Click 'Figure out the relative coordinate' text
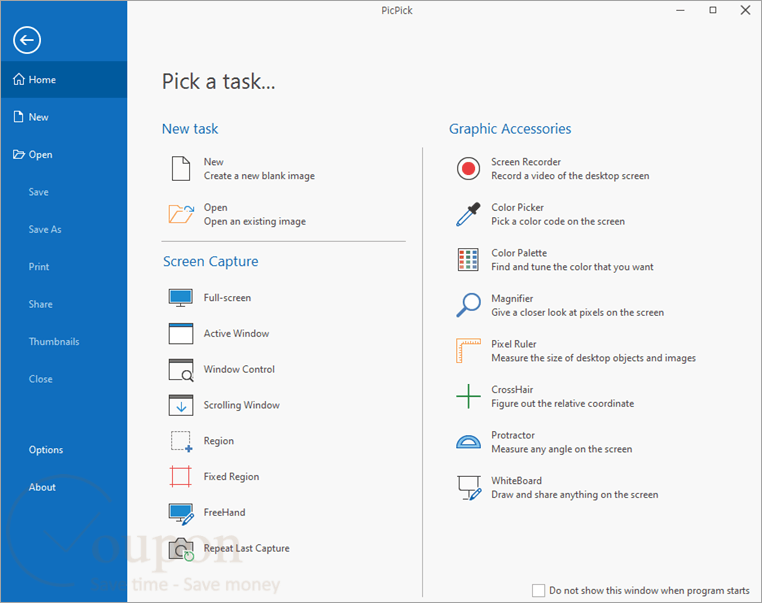Screen dimensions: 762x603 (562, 404)
